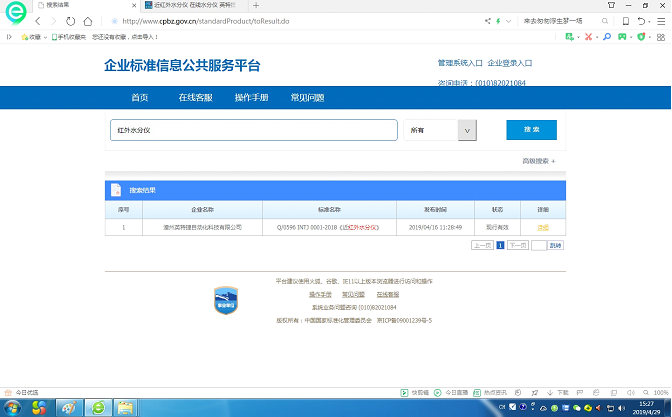Click 企业登录入口 link
Image resolution: width=672 pixels, height=417 pixels.
[x=510, y=63]
